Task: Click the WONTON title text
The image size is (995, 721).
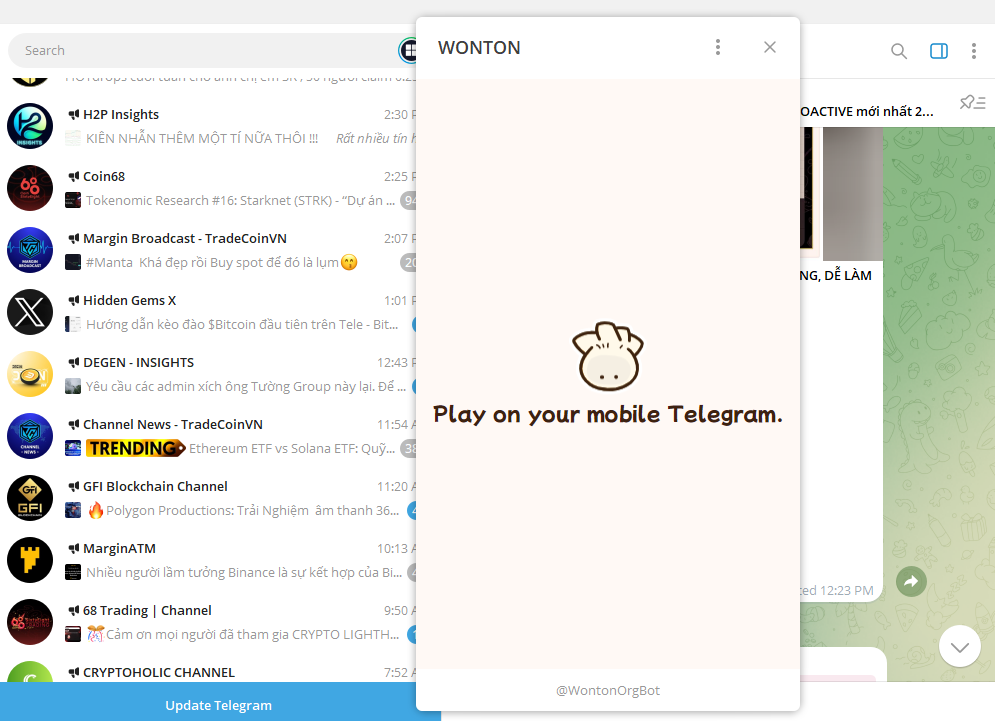Action: tap(479, 48)
